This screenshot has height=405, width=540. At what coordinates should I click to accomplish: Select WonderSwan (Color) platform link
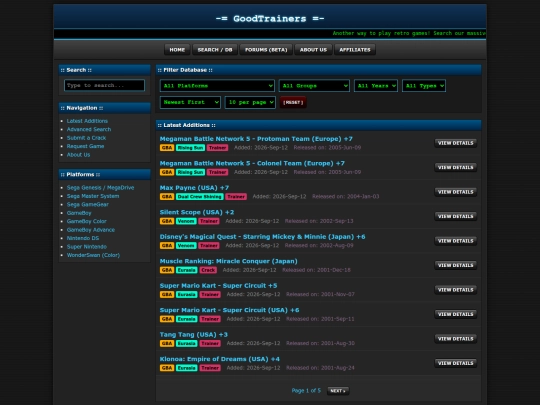(x=93, y=255)
